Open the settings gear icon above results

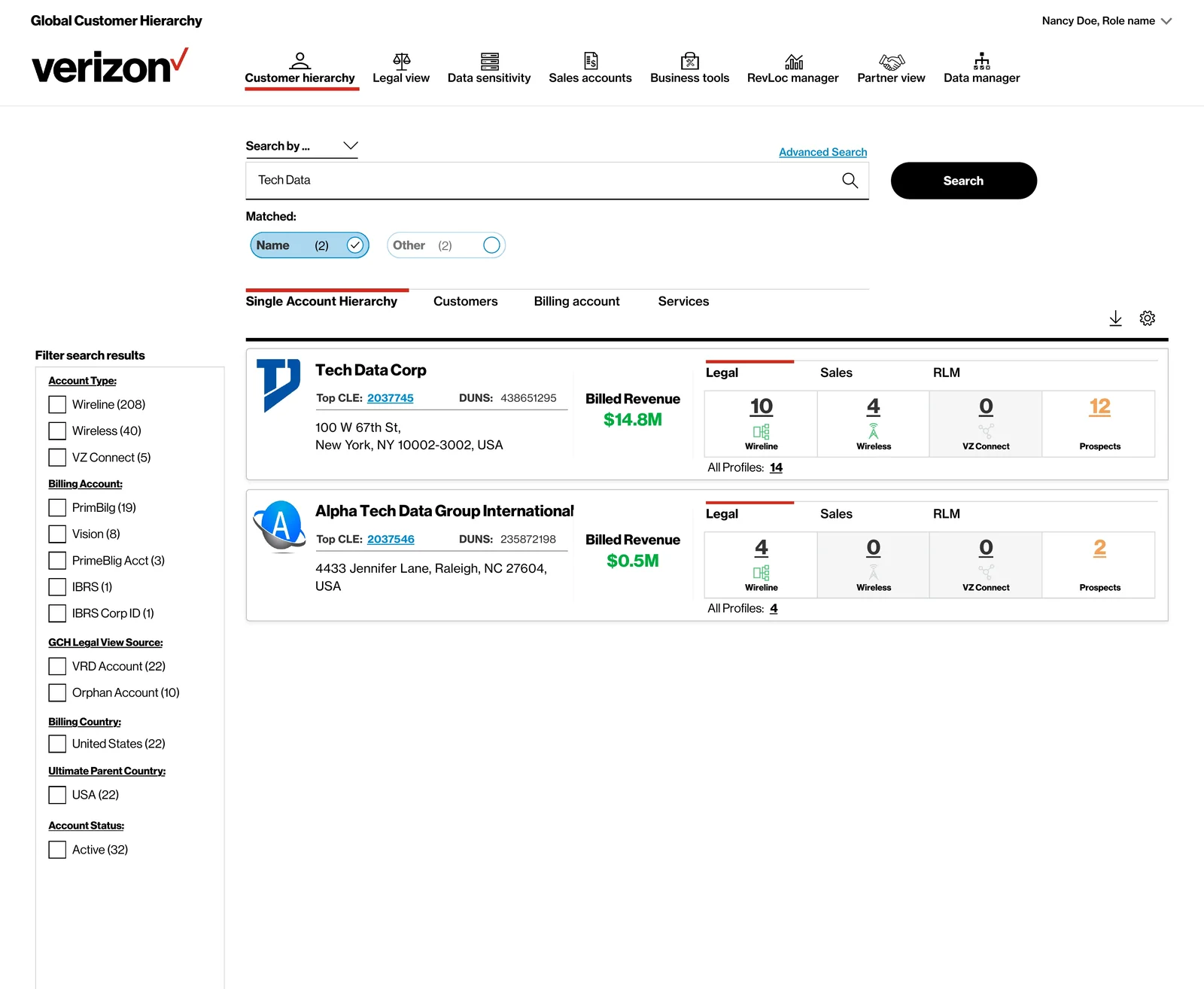pos(1148,318)
